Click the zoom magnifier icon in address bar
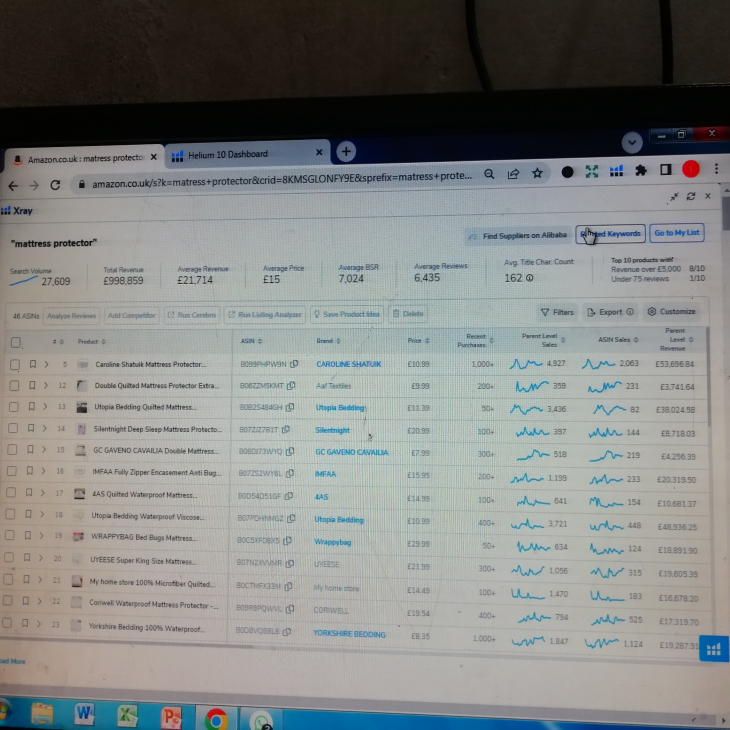This screenshot has width=730, height=730. pyautogui.click(x=489, y=174)
